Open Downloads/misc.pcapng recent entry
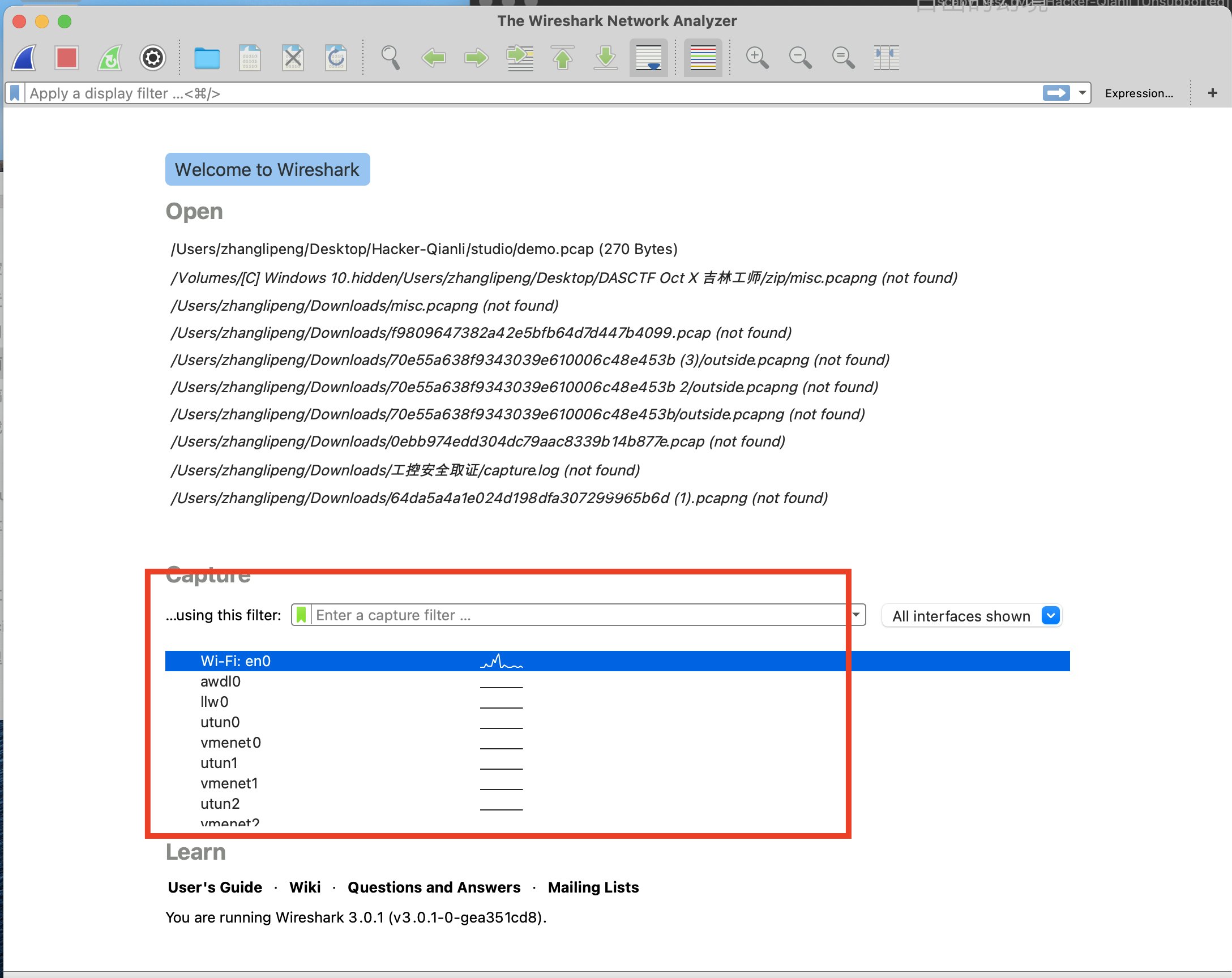1232x978 pixels. (x=364, y=305)
